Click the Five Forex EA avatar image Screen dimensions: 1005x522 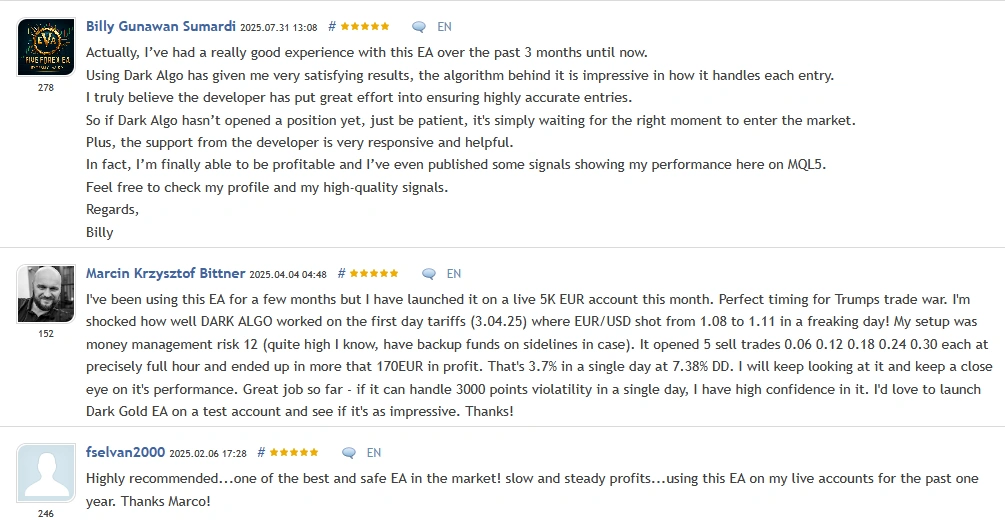click(46, 47)
